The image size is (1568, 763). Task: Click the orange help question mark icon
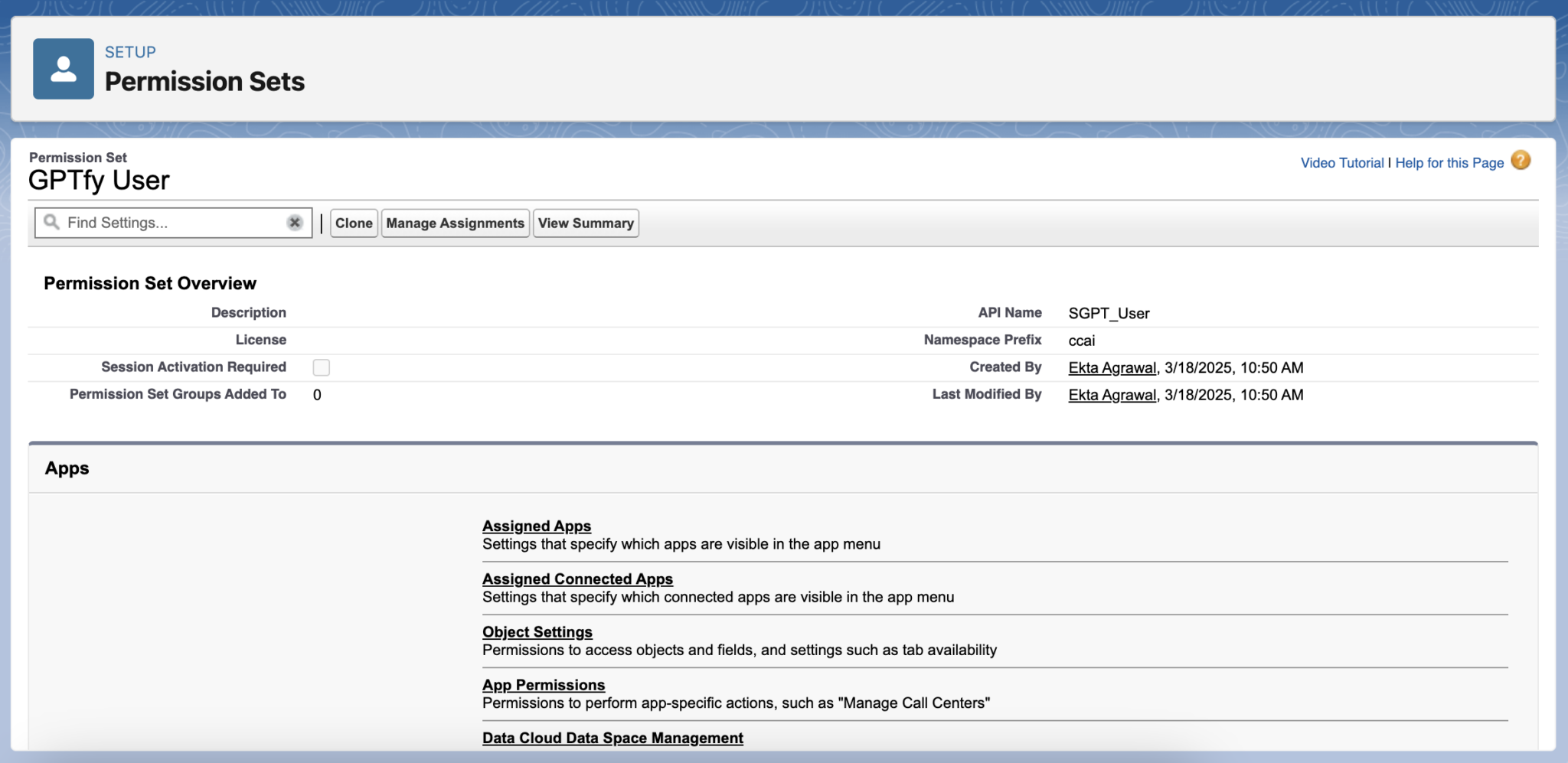pyautogui.click(x=1521, y=161)
